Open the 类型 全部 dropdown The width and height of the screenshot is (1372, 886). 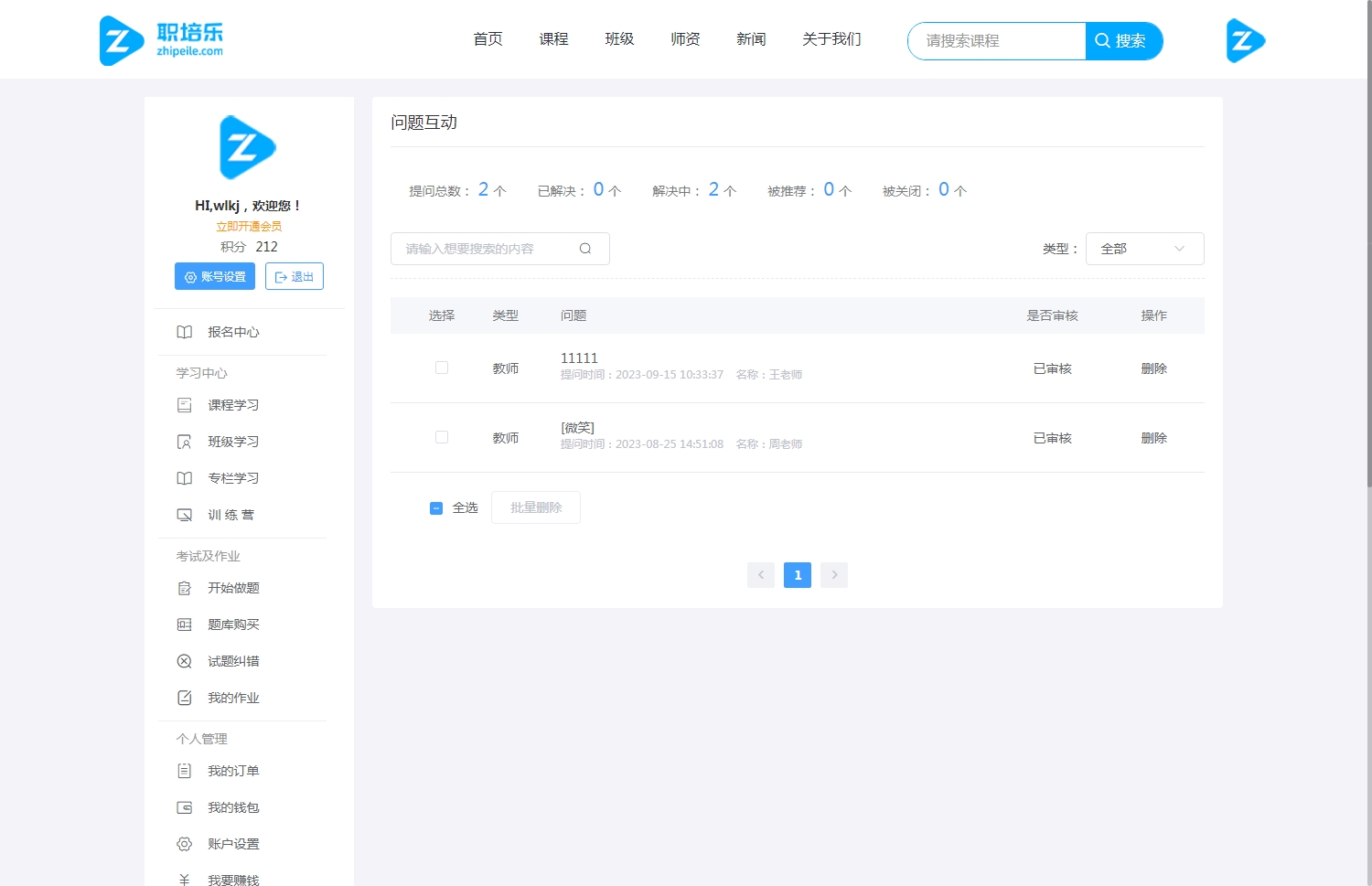point(1144,249)
